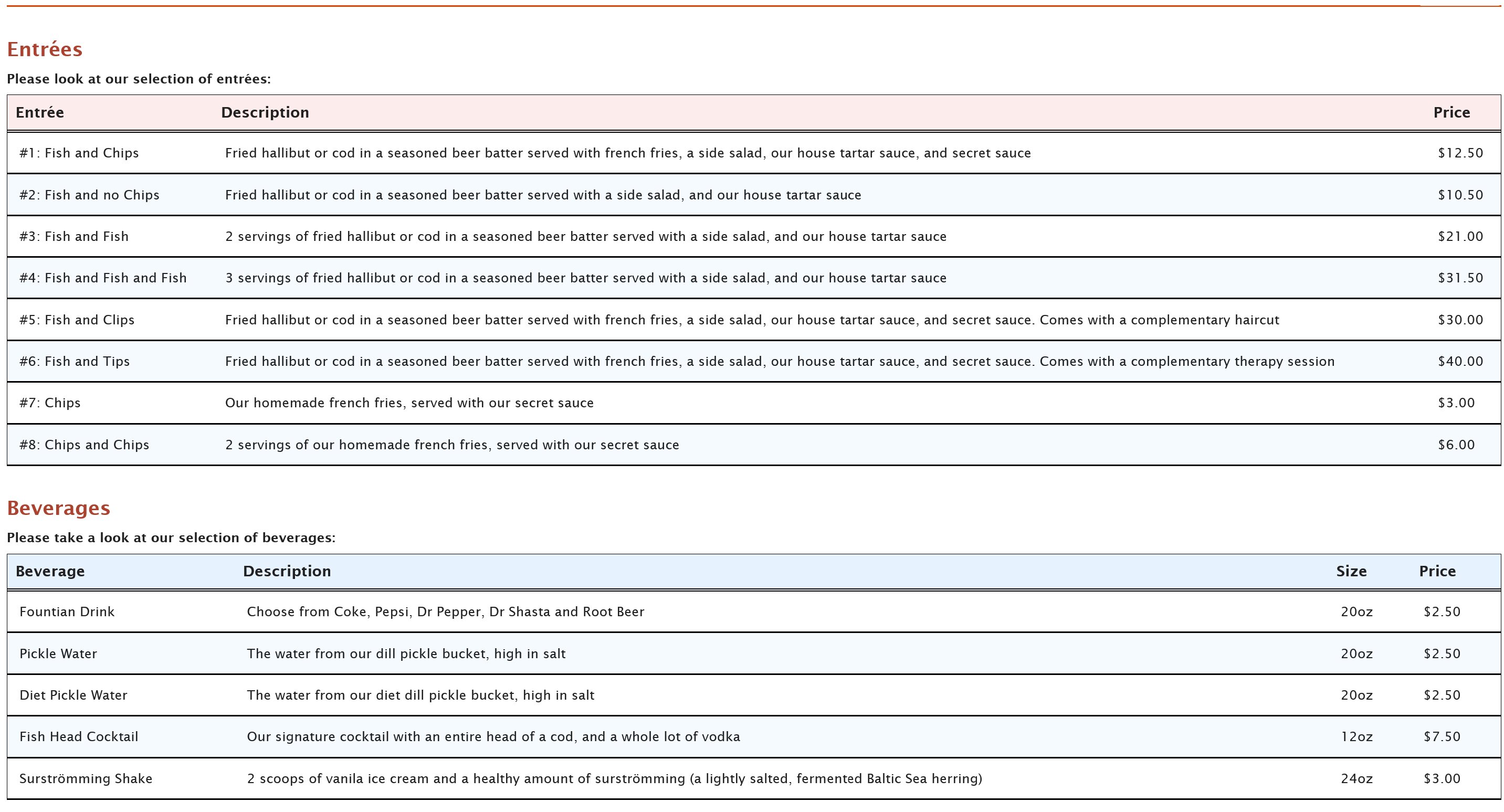Click the Price column header in entrées table

tap(1452, 112)
